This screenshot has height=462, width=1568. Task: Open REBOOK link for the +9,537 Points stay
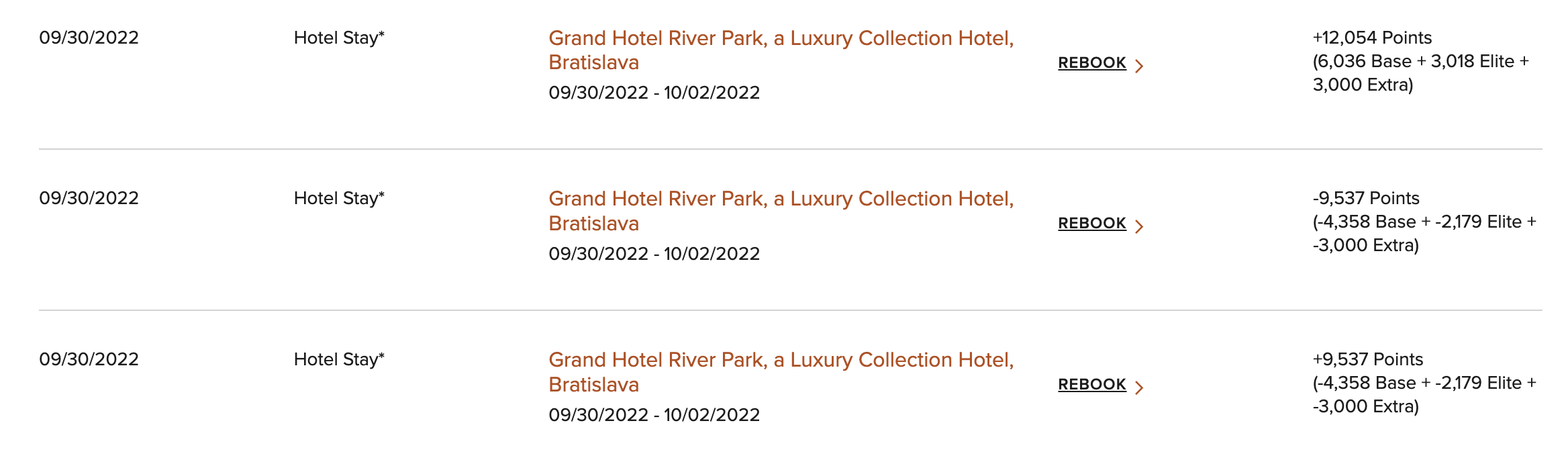point(1092,384)
